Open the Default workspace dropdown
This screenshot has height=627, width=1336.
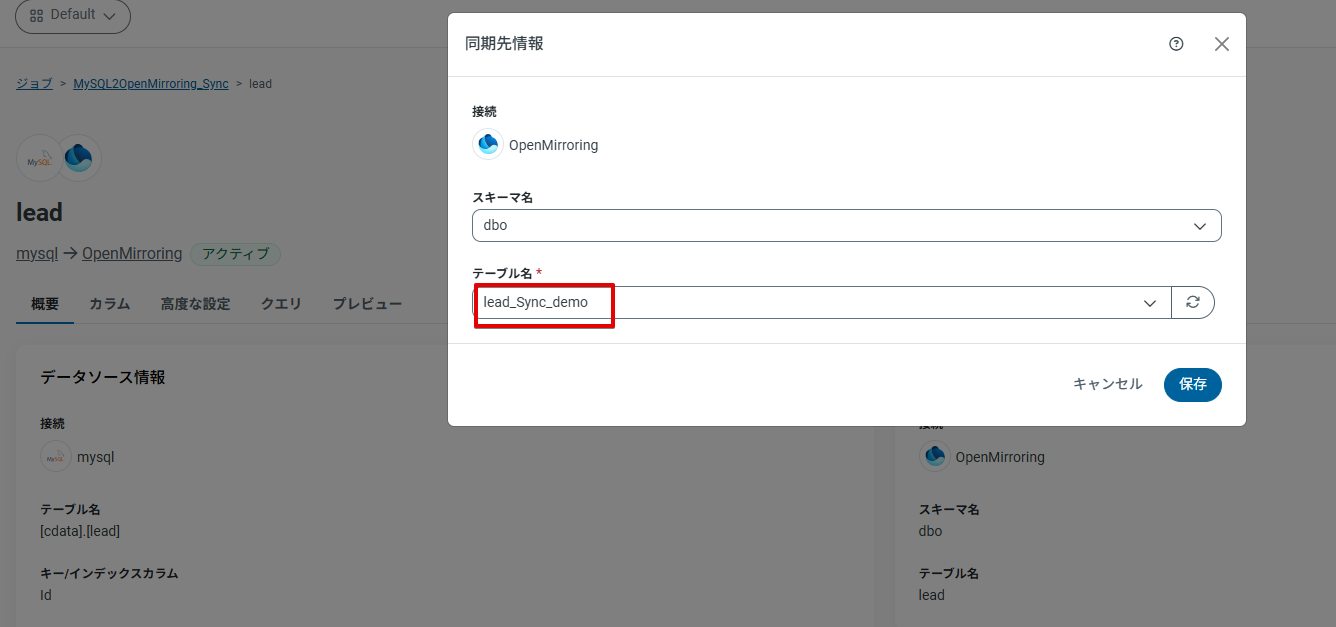point(72,16)
